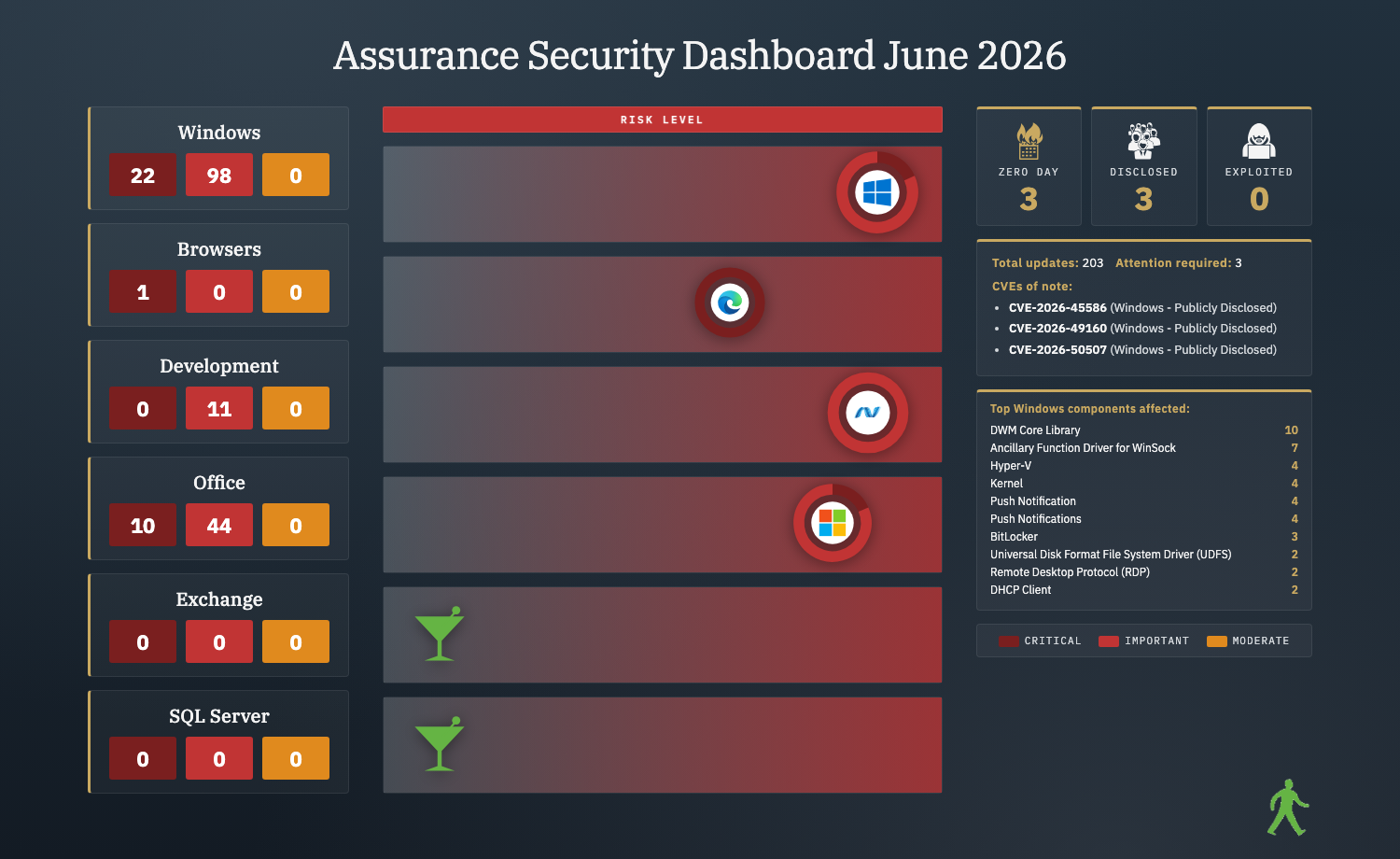Click Windows important count 98

[219, 175]
